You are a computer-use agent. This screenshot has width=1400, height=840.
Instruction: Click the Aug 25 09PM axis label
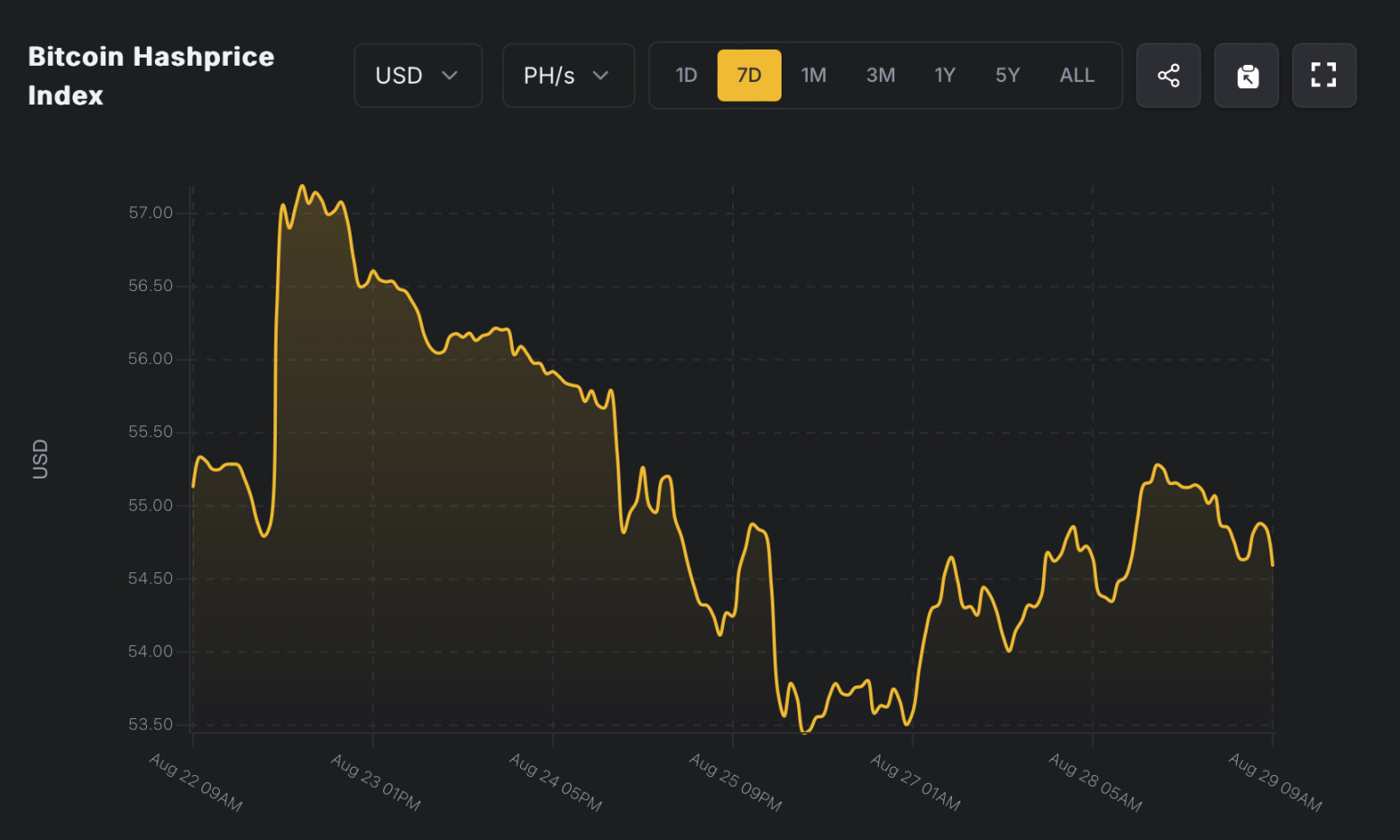736,781
